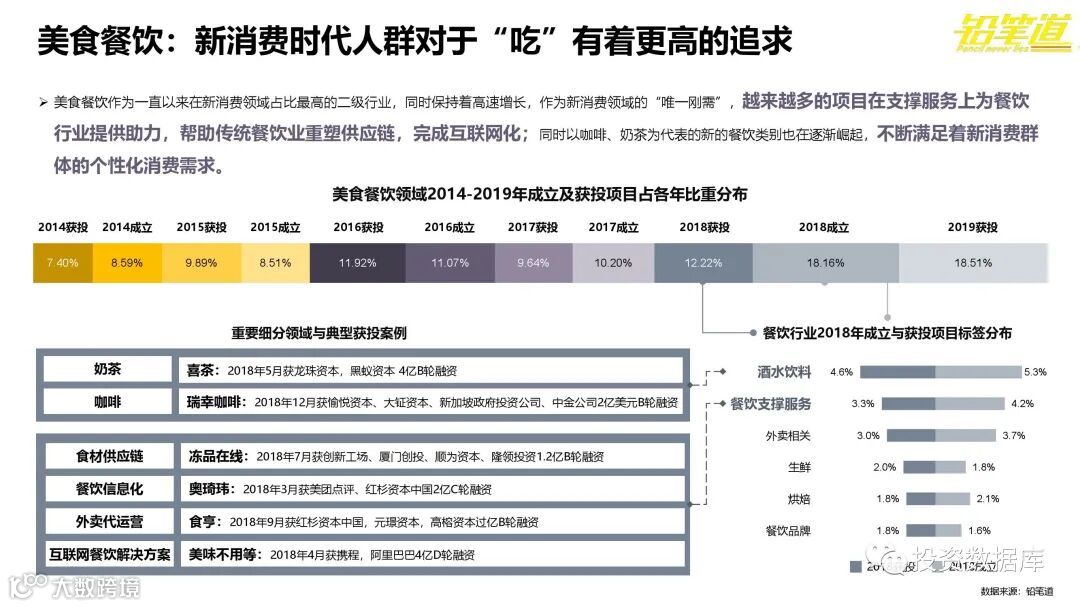Click the 3.3% value beside 餐饮支撑服务

coord(862,404)
